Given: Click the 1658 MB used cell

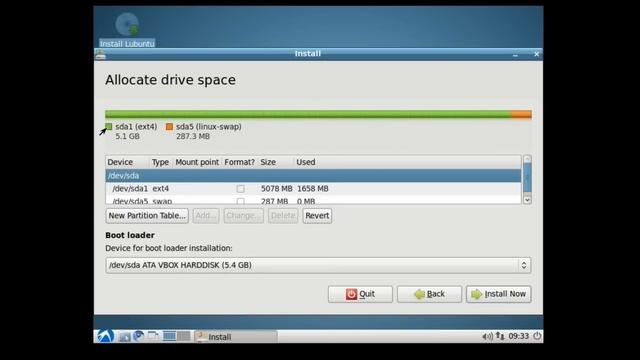Looking at the screenshot, I should click(313, 189).
